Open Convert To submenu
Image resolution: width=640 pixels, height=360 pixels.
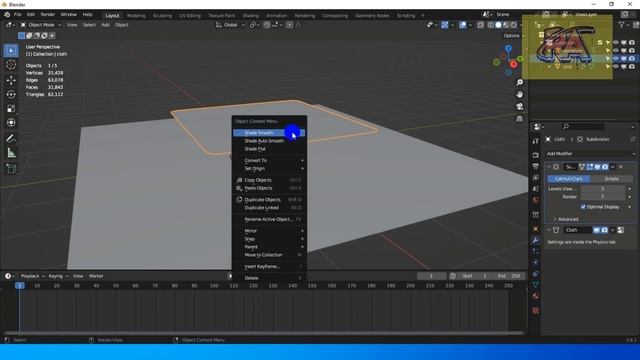pos(269,160)
